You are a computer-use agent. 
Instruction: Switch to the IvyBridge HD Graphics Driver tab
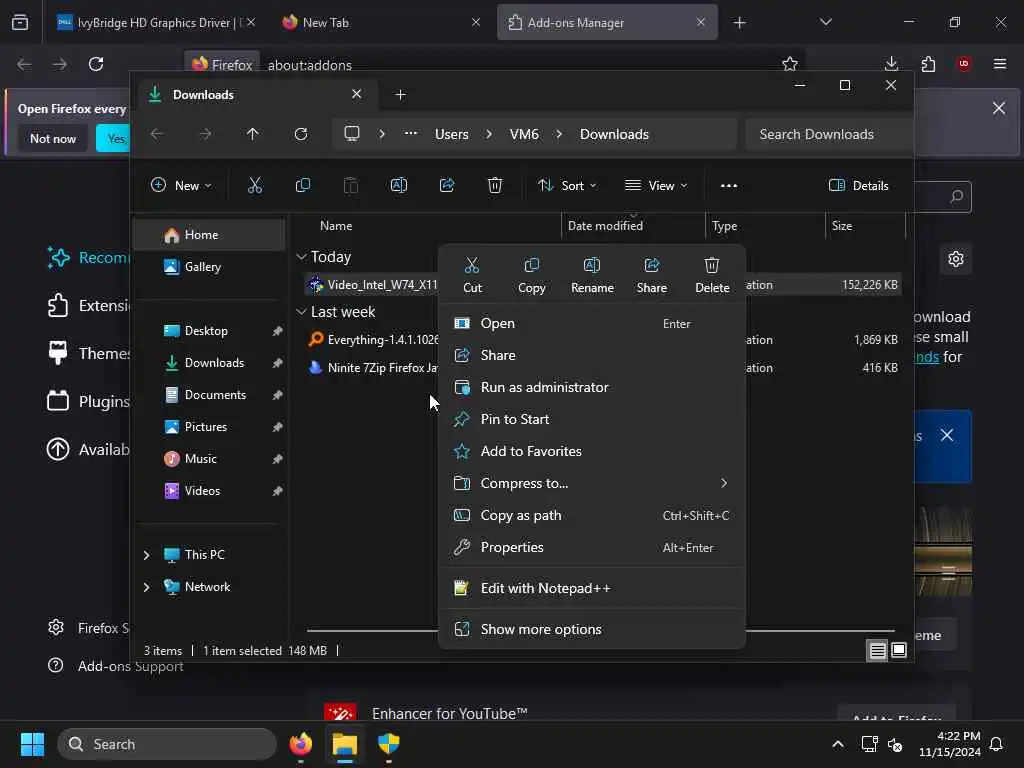(x=154, y=22)
